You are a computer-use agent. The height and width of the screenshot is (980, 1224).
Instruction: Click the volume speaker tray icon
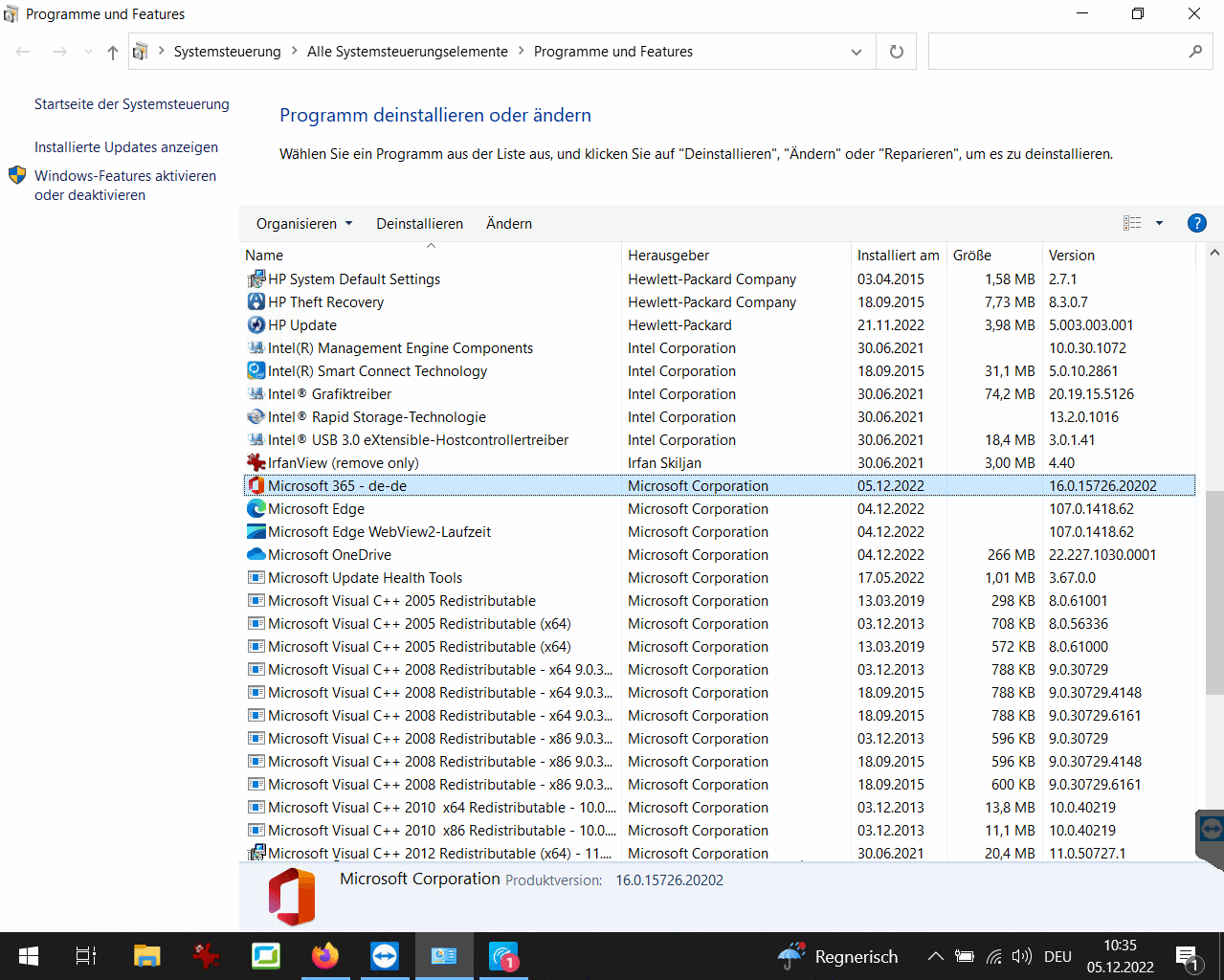[1022, 956]
